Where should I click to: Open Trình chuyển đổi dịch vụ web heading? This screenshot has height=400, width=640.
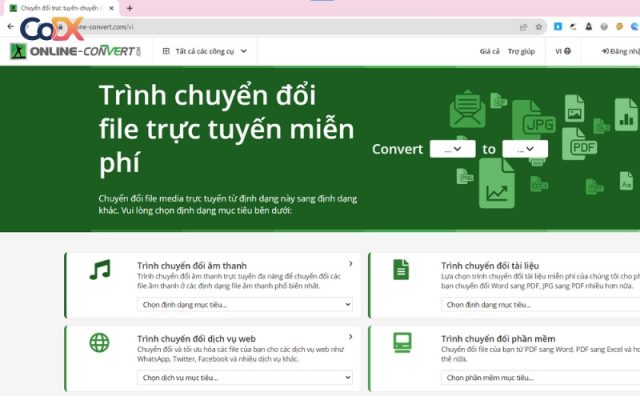coord(196,338)
